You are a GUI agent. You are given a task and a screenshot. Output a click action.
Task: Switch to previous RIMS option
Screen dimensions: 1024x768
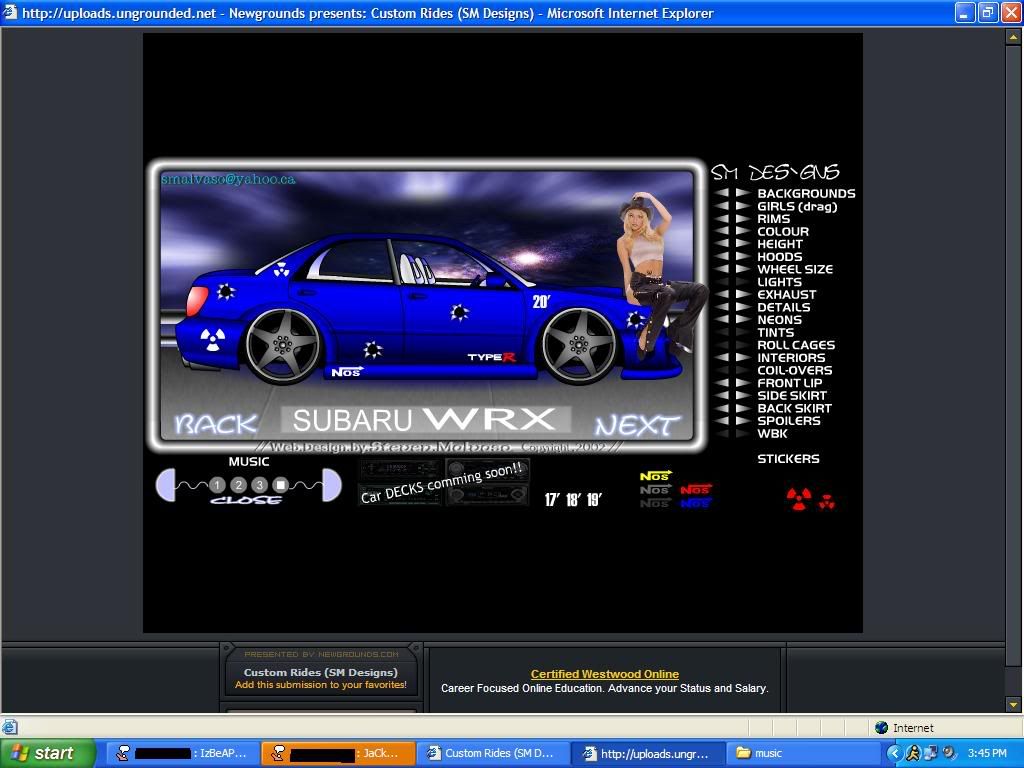pos(722,219)
